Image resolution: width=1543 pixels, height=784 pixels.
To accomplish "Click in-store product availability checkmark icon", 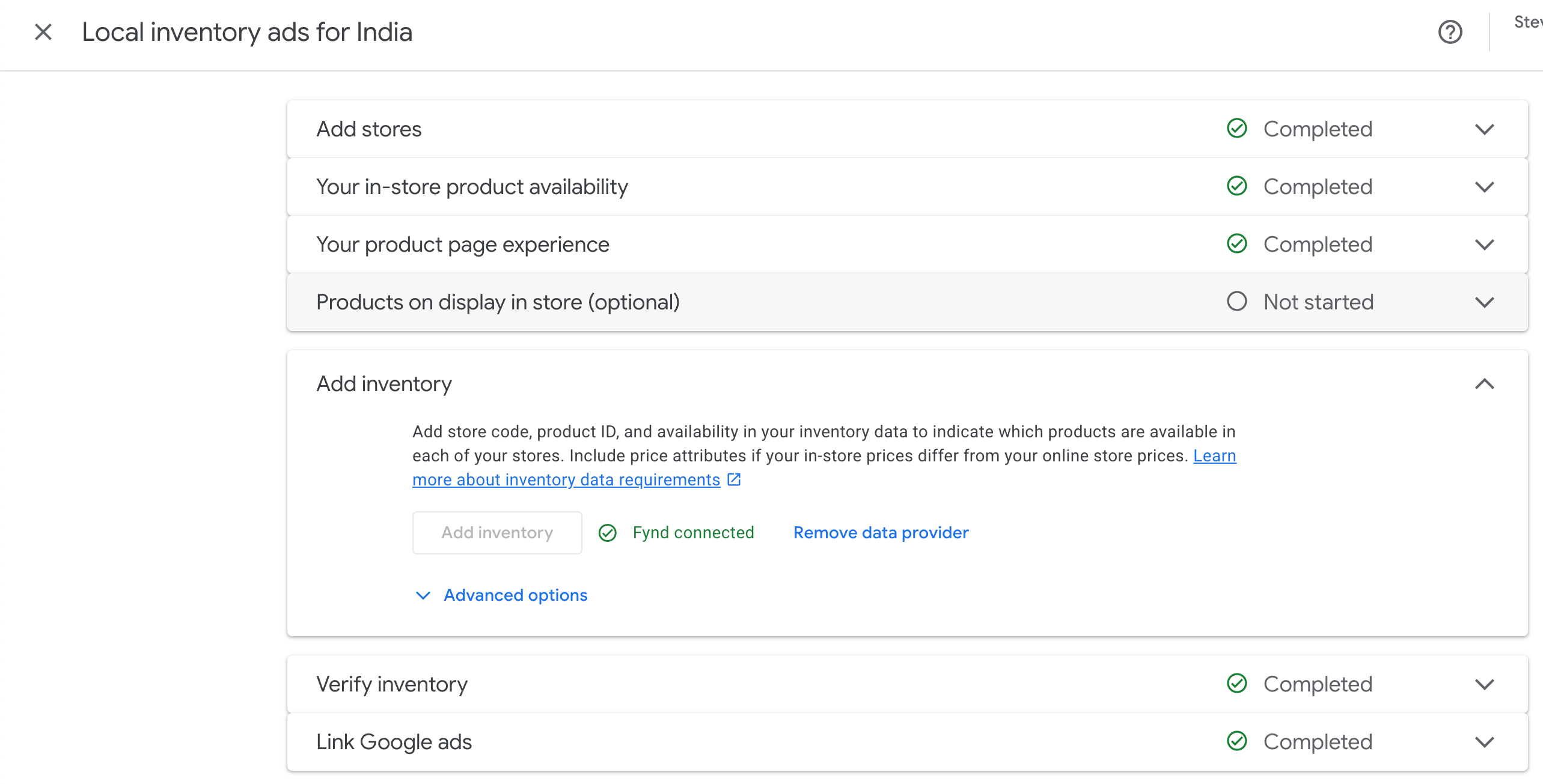I will point(1236,186).
